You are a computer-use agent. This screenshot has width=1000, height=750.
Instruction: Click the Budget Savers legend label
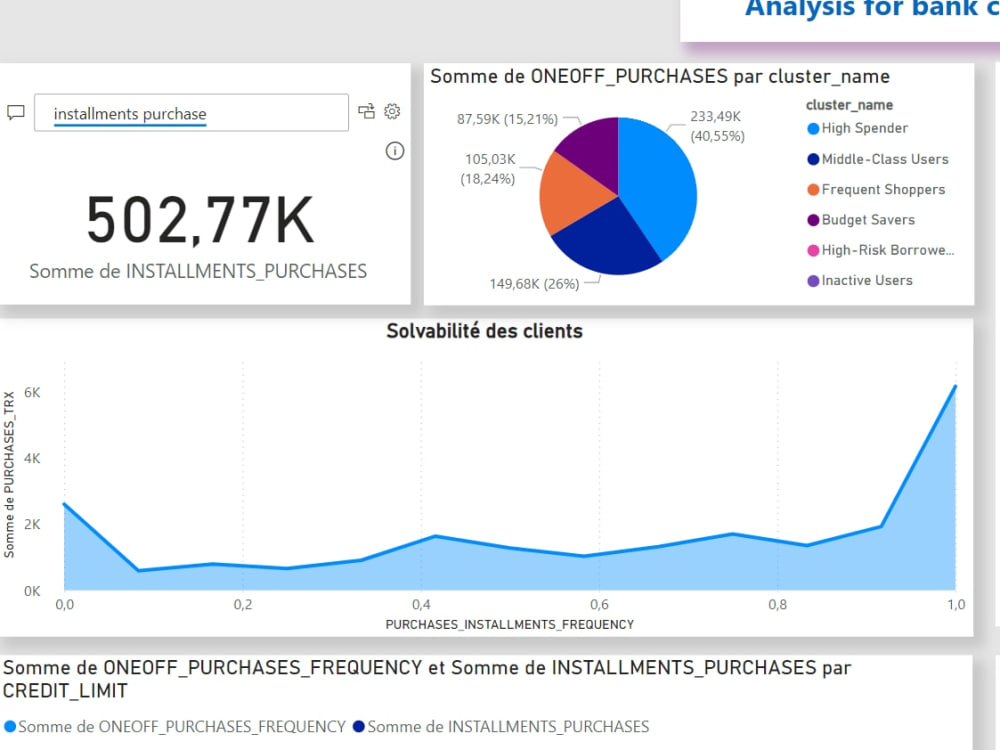click(868, 219)
